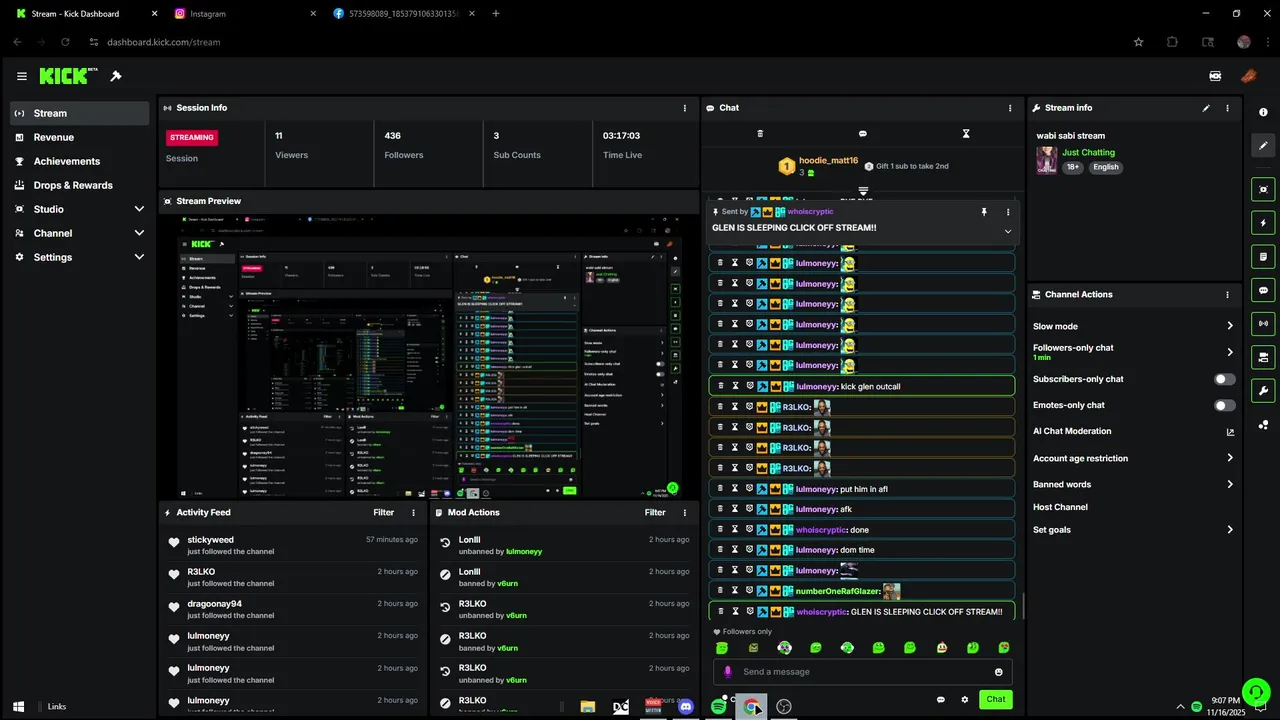Image resolution: width=1280 pixels, height=720 pixels.
Task: Edit stream info using the pencil icon
Action: (x=1206, y=108)
